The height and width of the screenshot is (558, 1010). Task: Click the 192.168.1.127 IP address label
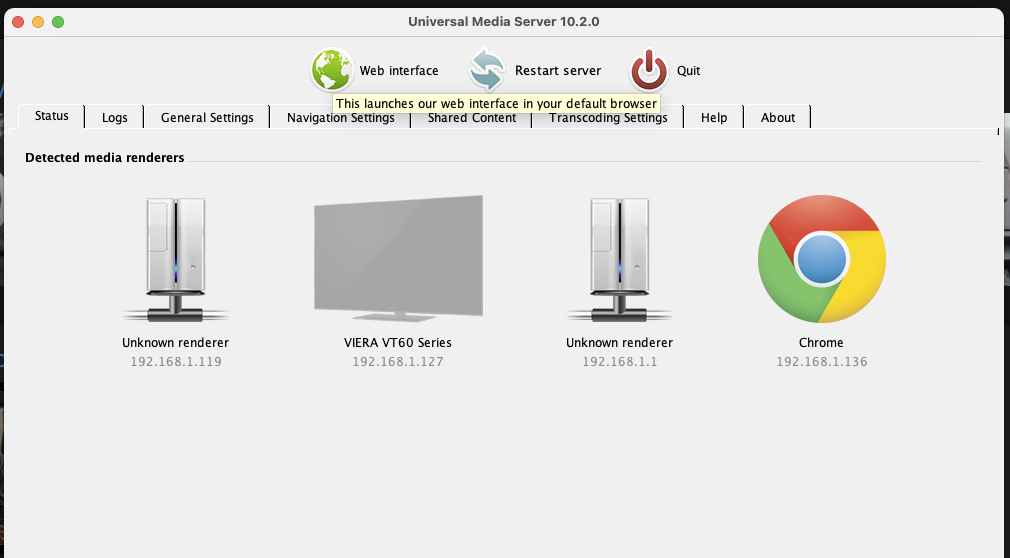(398, 362)
